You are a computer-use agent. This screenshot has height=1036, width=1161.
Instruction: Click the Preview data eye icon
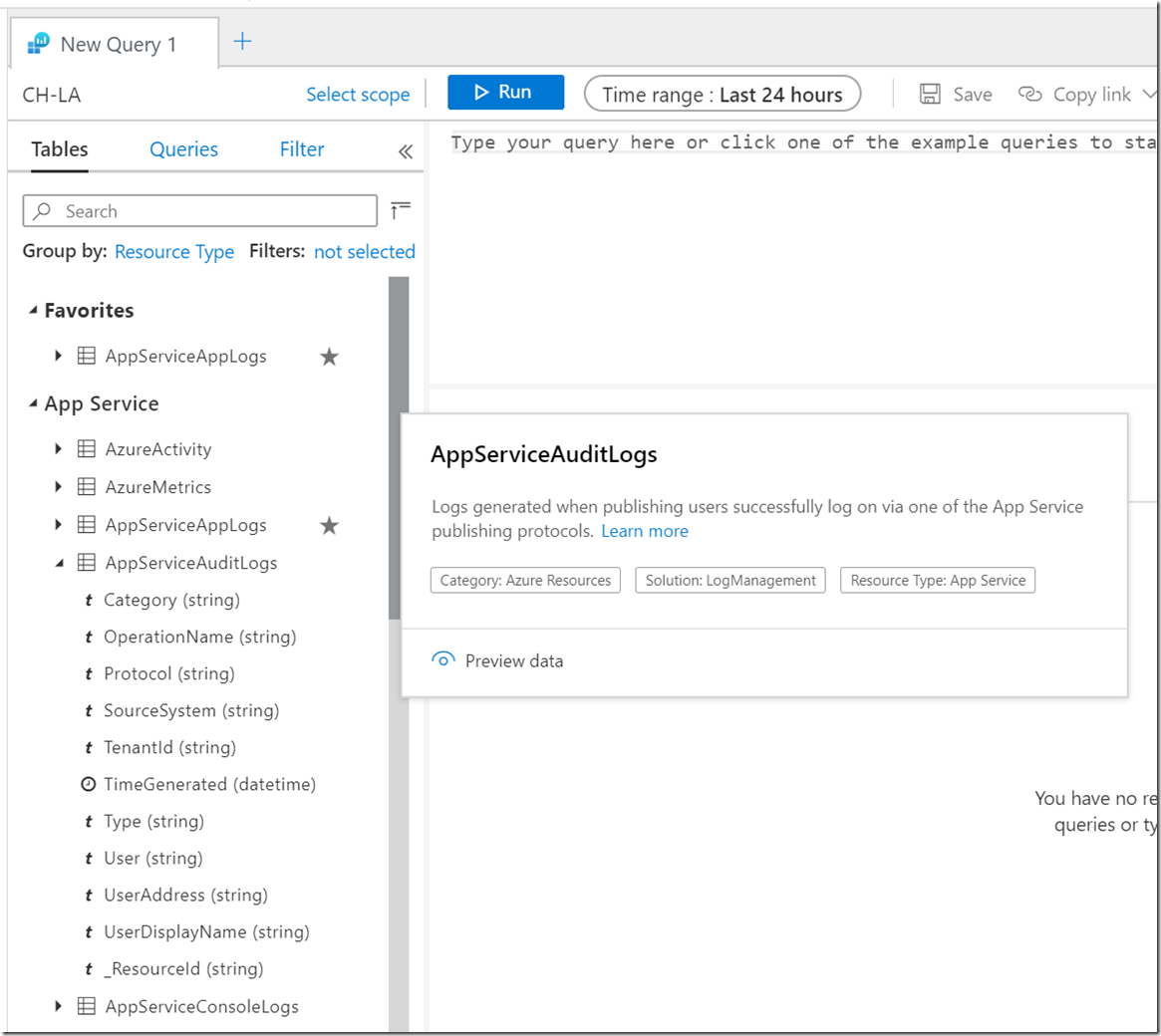[x=442, y=660]
